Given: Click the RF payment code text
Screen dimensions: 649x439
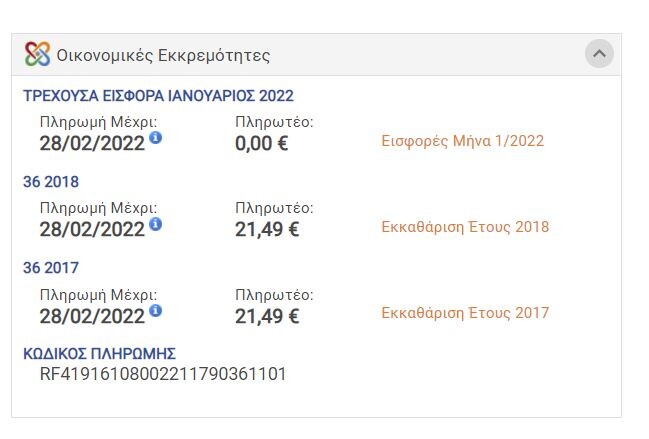Looking at the screenshot, I should tap(163, 374).
